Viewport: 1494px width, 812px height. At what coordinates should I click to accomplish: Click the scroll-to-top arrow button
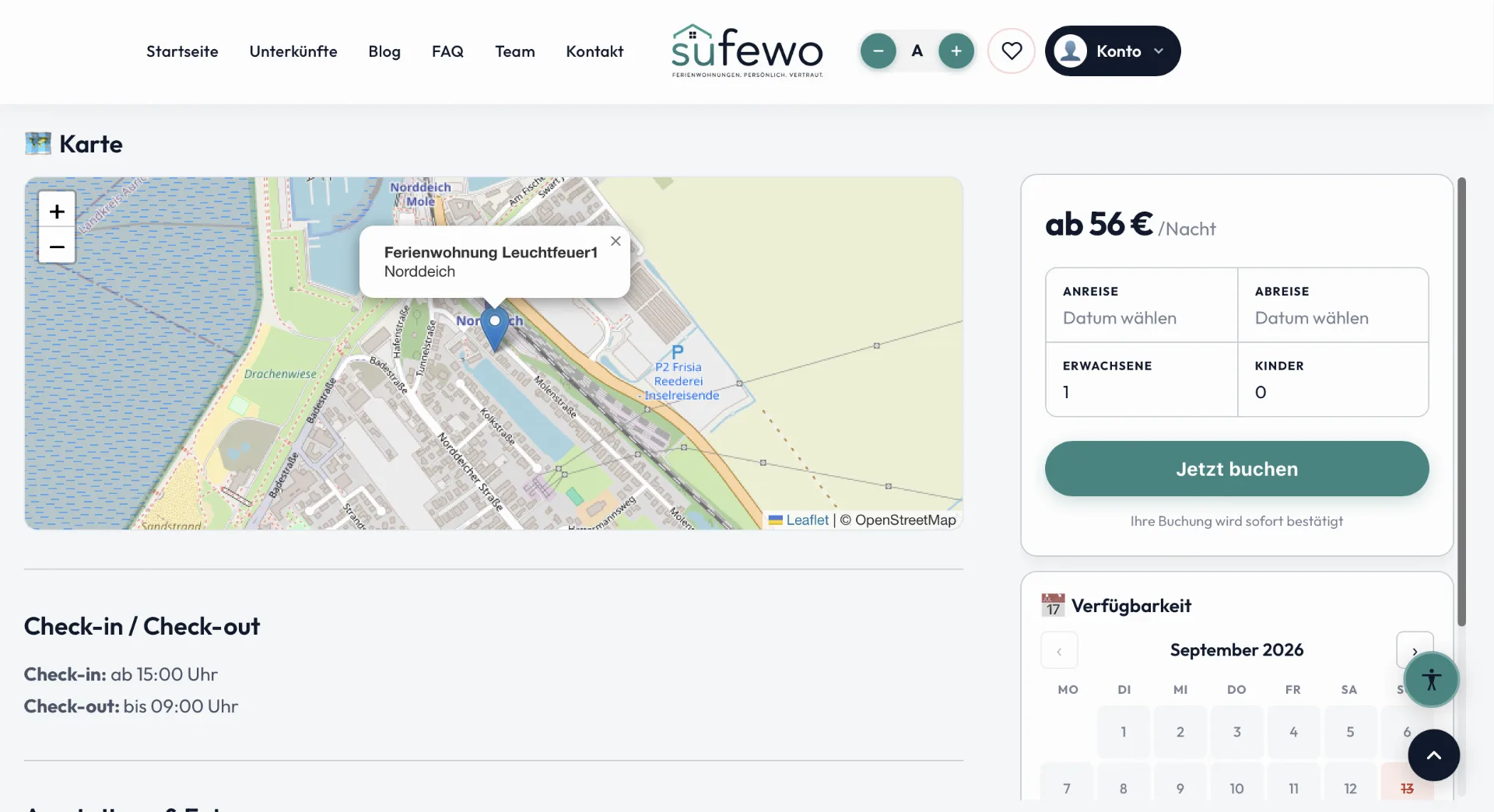[1434, 755]
